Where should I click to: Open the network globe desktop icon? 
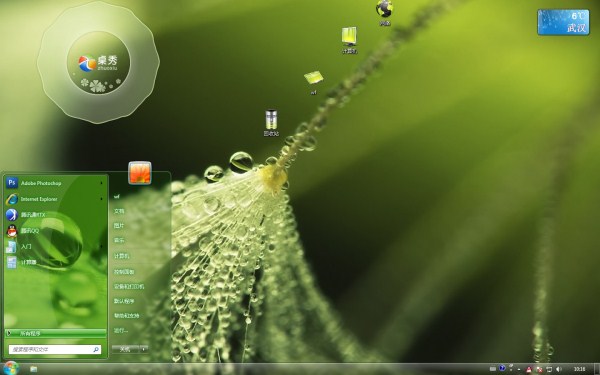pos(385,13)
